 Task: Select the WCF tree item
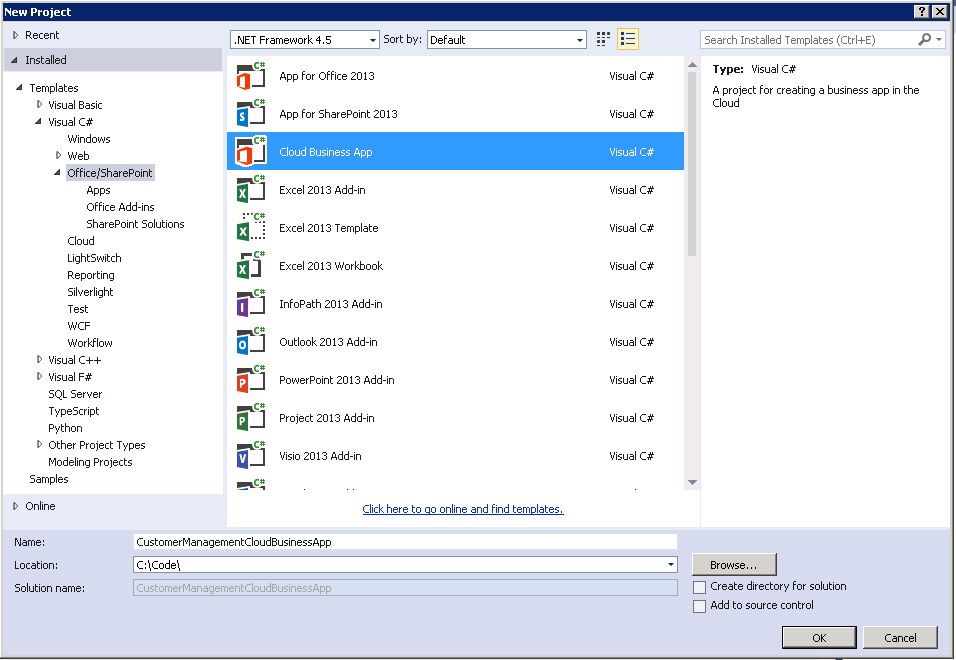(79, 326)
